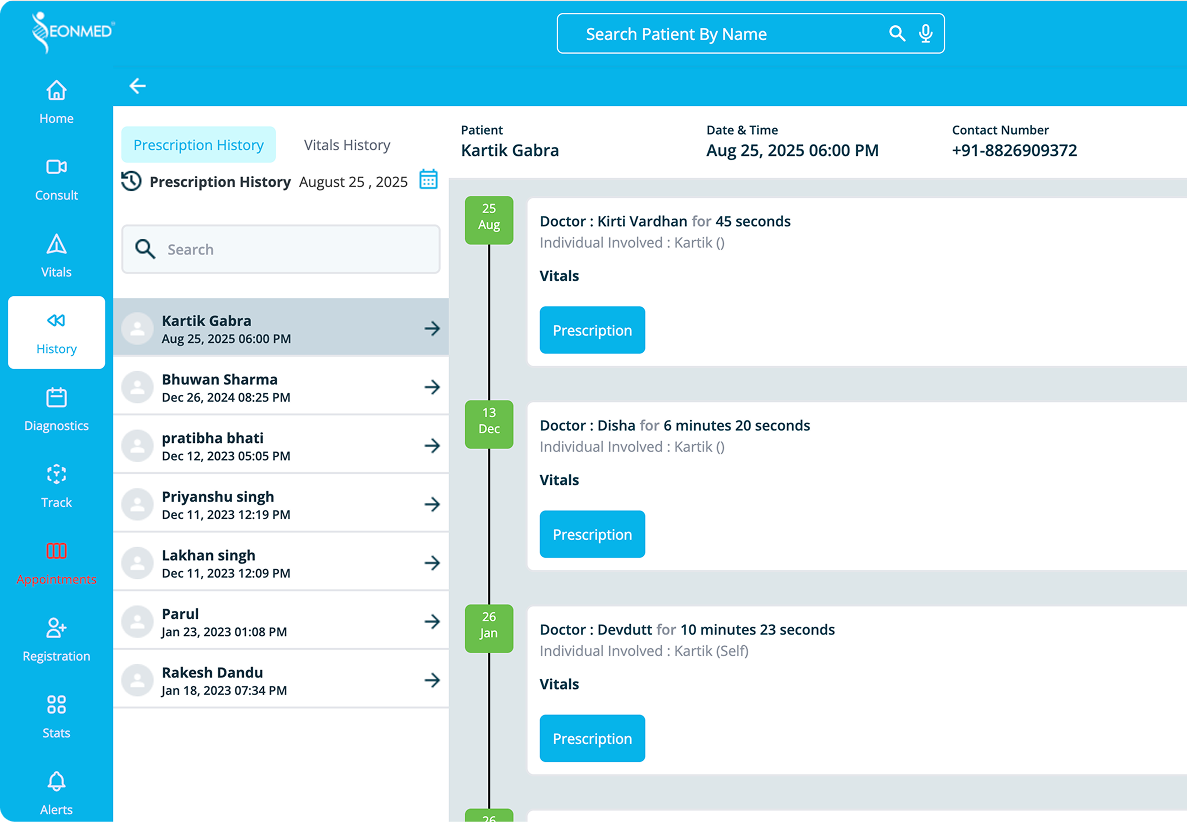Click the arrow for Bhuwan Sharma

point(431,387)
